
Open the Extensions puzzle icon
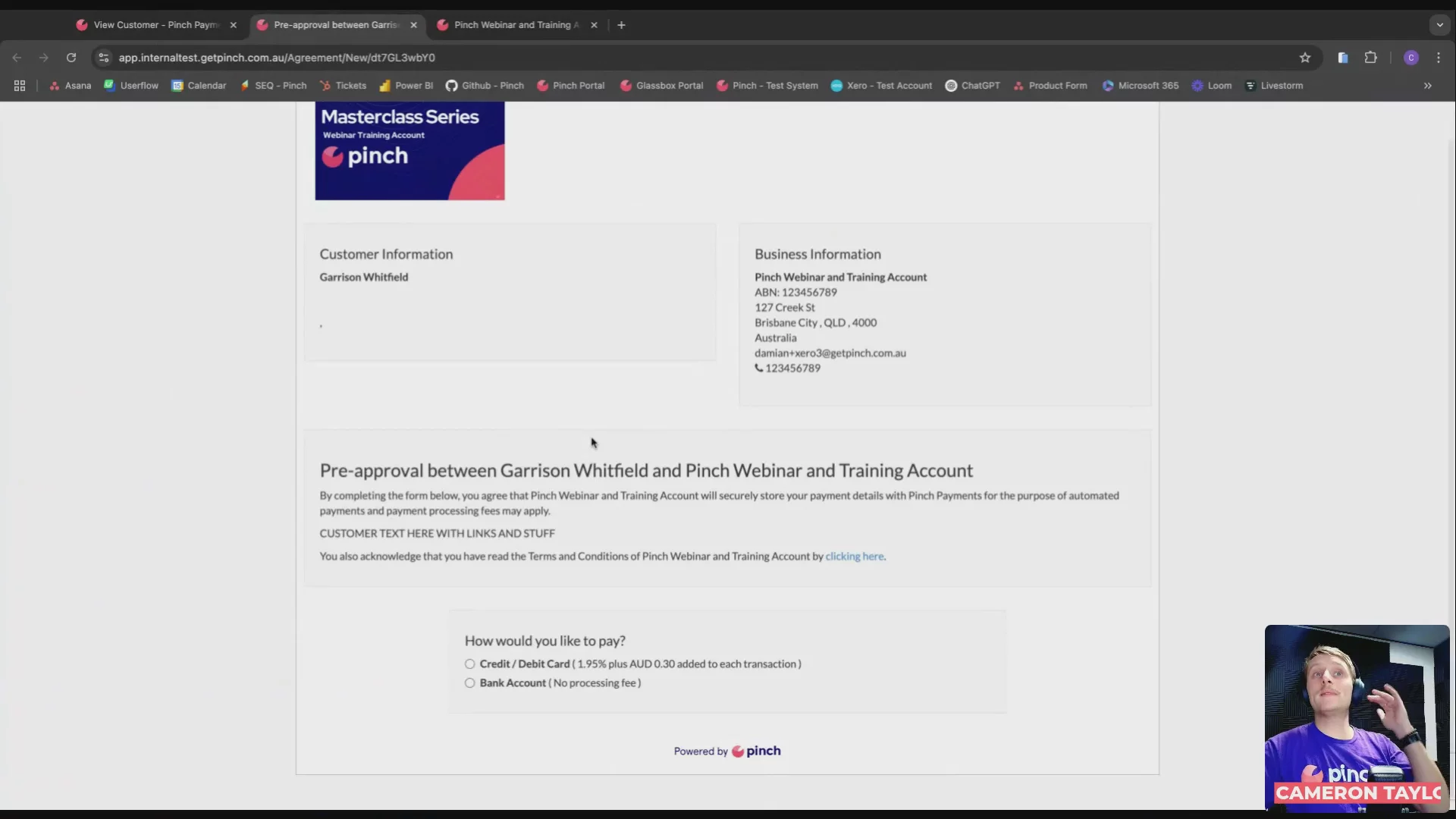[1370, 58]
